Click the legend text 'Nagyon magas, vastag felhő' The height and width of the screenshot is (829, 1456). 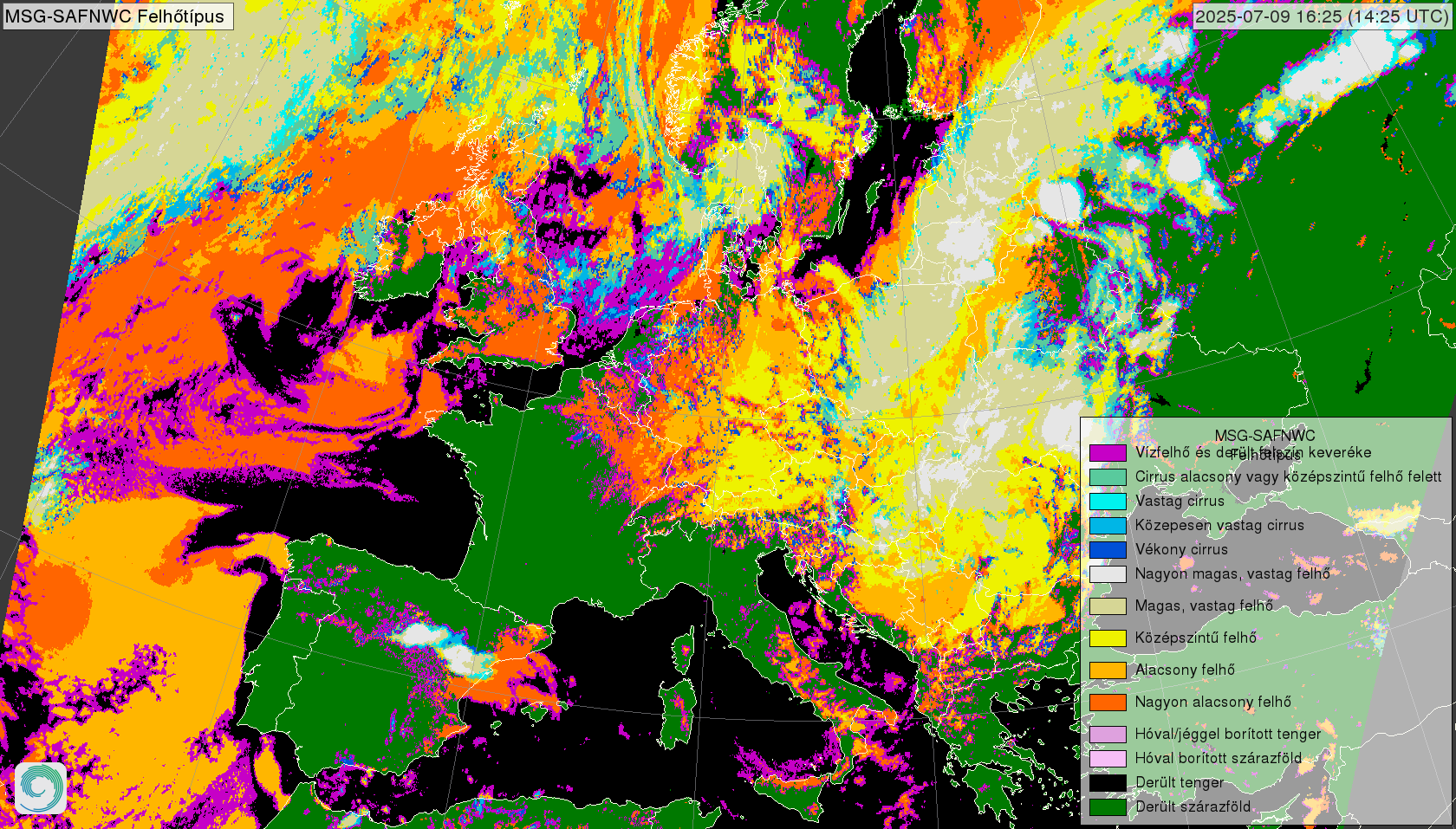point(1232,573)
